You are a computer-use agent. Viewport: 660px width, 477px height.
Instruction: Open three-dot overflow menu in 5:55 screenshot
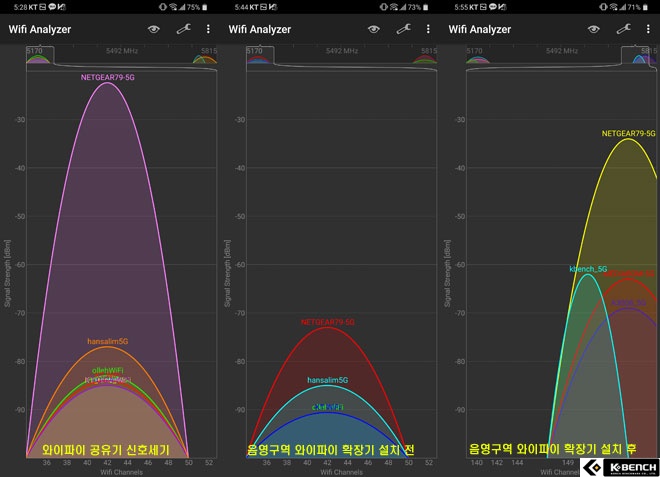(x=648, y=29)
